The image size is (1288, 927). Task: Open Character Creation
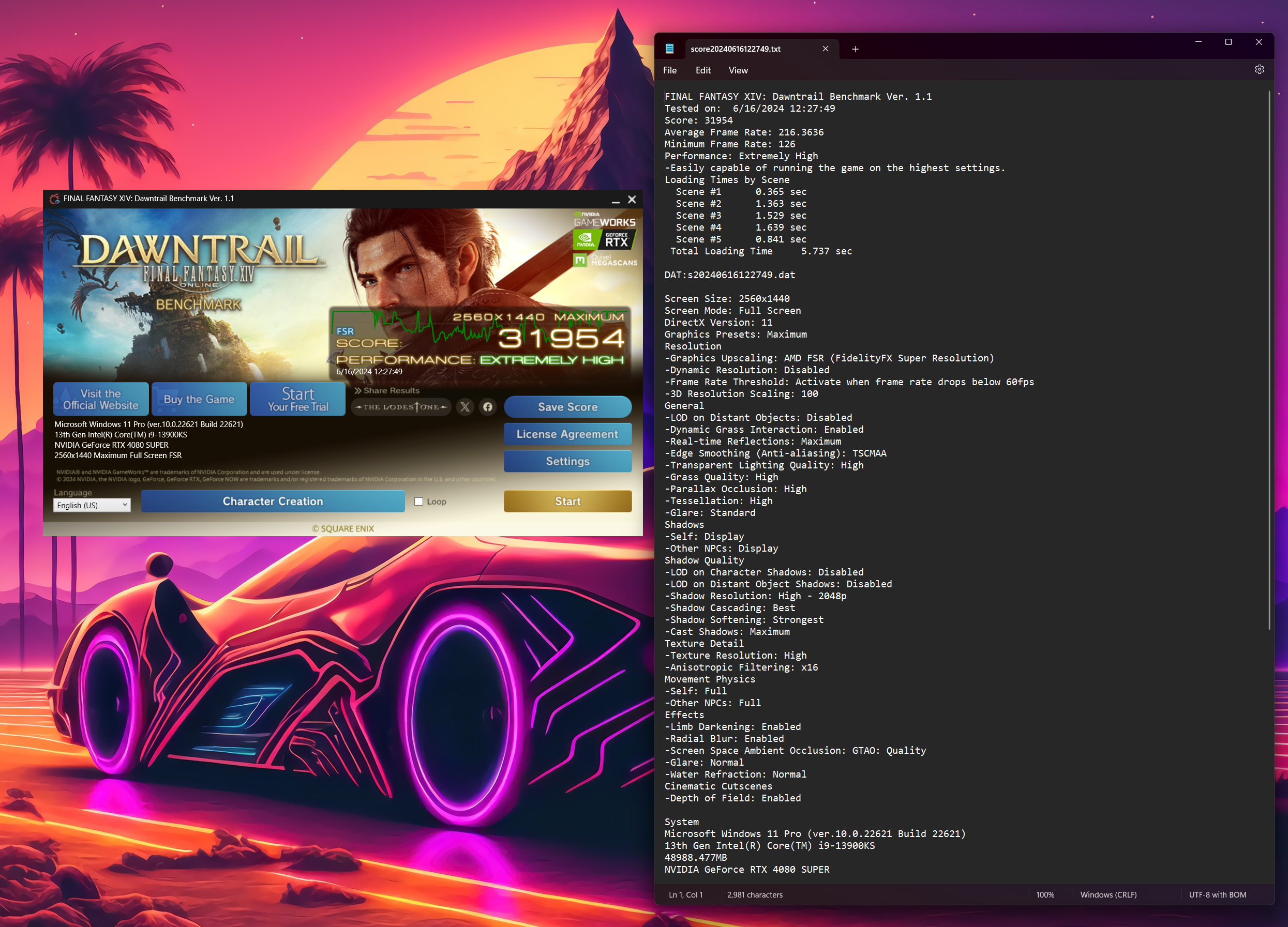tap(273, 502)
